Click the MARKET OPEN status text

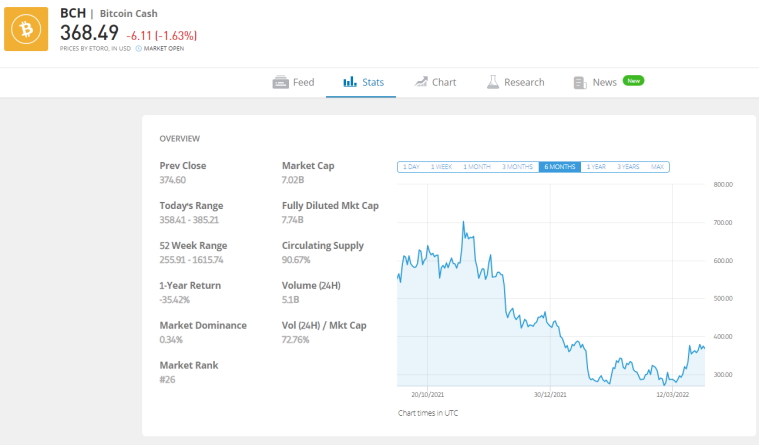(x=164, y=48)
